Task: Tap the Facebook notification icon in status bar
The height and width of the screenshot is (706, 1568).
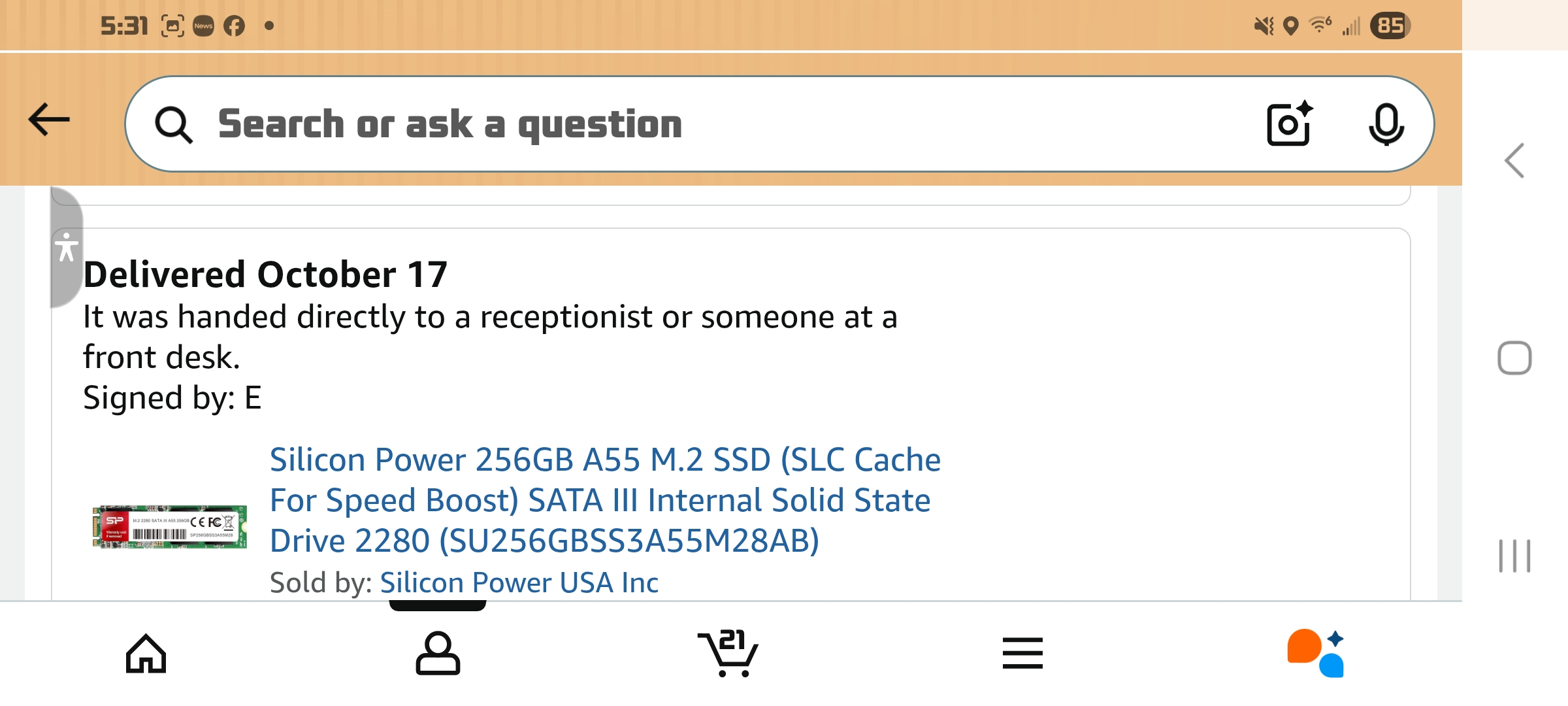Action: pyautogui.click(x=234, y=26)
